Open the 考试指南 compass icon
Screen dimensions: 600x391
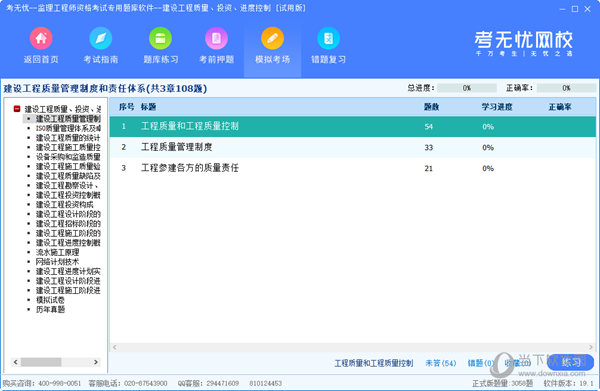[x=101, y=38]
